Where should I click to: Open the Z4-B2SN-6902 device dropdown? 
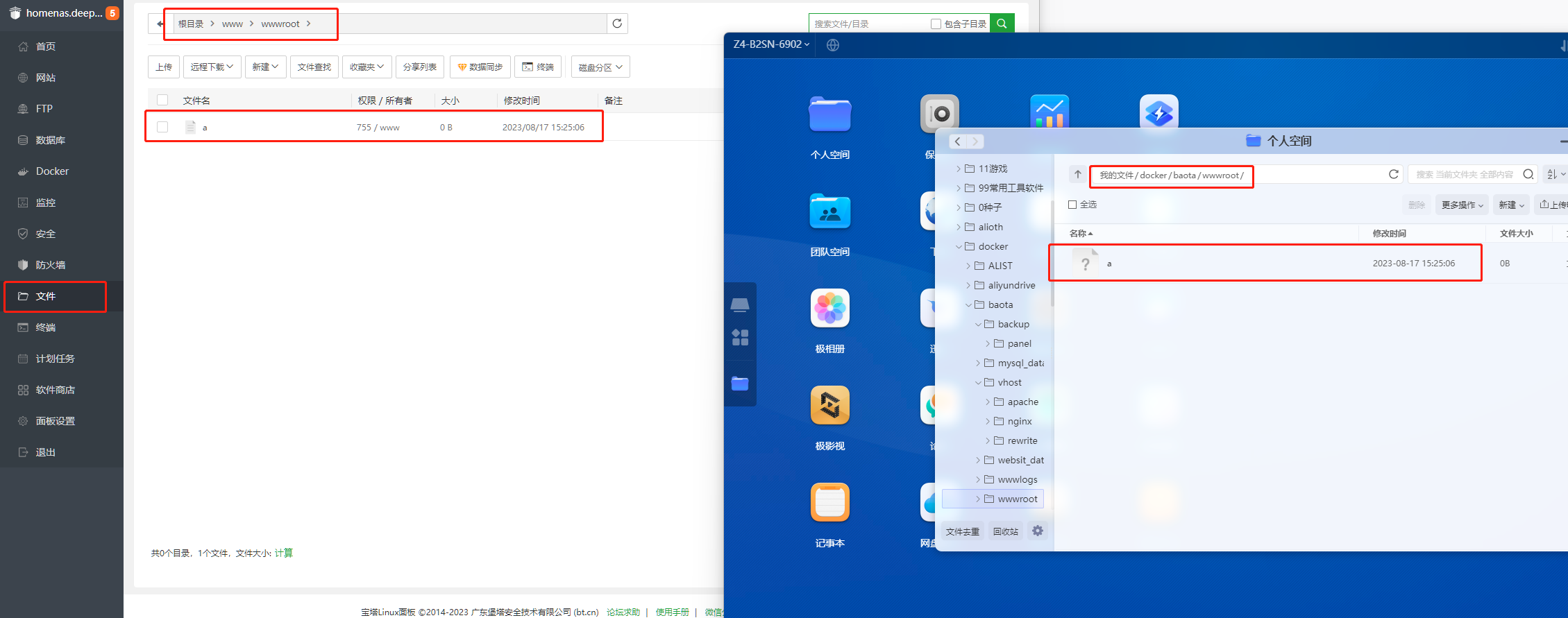tap(771, 44)
